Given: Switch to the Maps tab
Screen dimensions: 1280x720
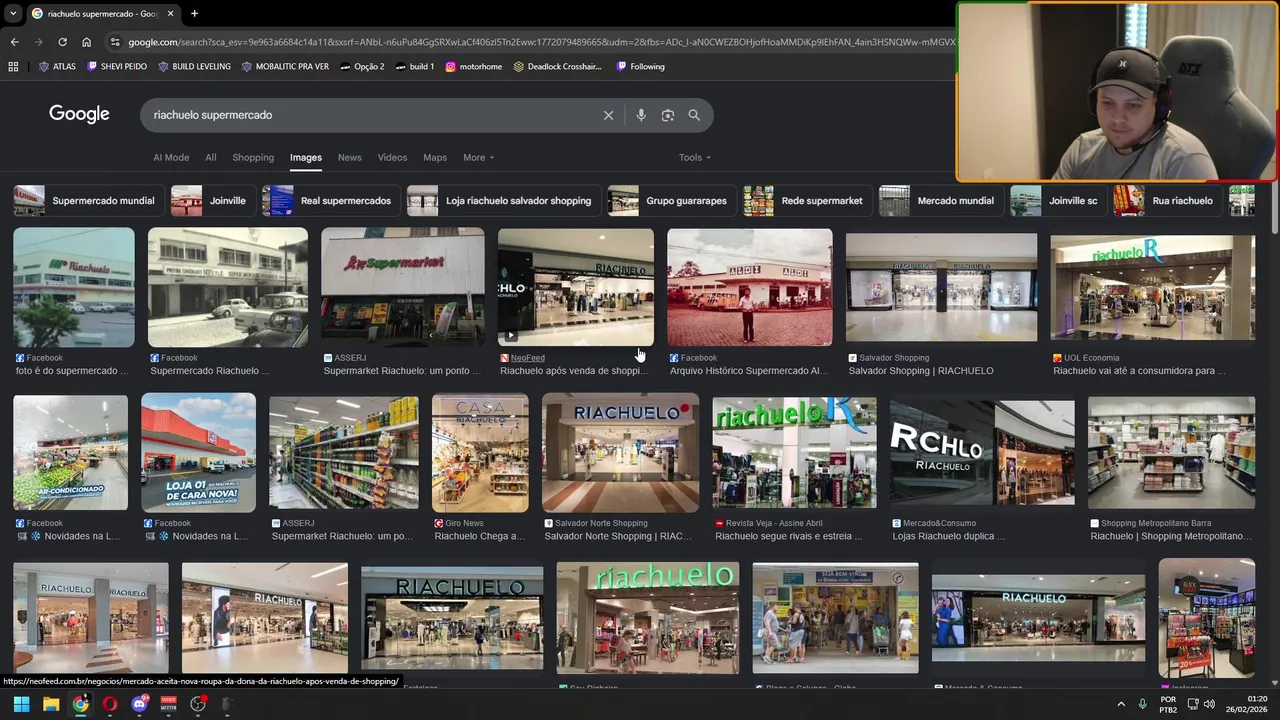Looking at the screenshot, I should (x=435, y=157).
